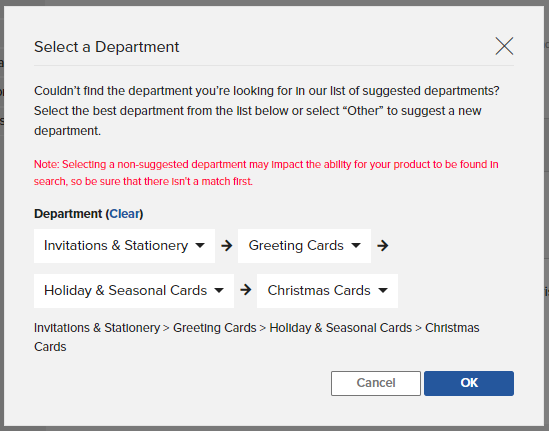Confirm selection with the OK button

click(469, 383)
